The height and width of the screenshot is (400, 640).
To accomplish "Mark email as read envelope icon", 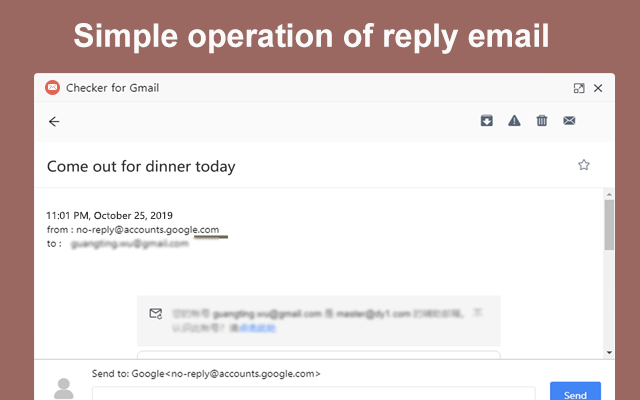I will tap(569, 121).
